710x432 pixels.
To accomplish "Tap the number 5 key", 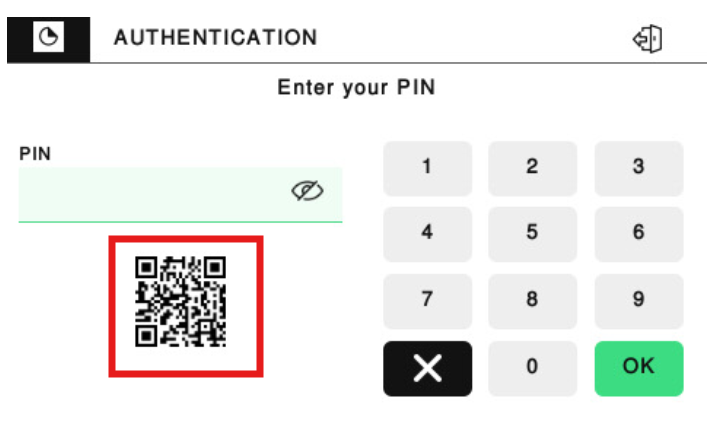I will (532, 233).
